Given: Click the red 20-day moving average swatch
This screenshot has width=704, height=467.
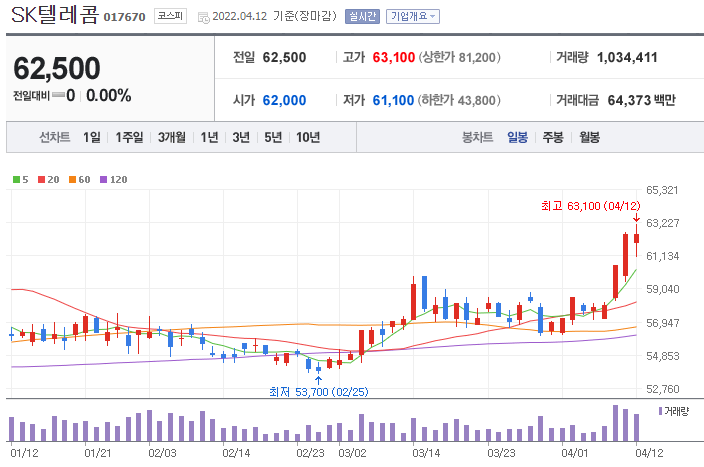Looking at the screenshot, I should 41,180.
